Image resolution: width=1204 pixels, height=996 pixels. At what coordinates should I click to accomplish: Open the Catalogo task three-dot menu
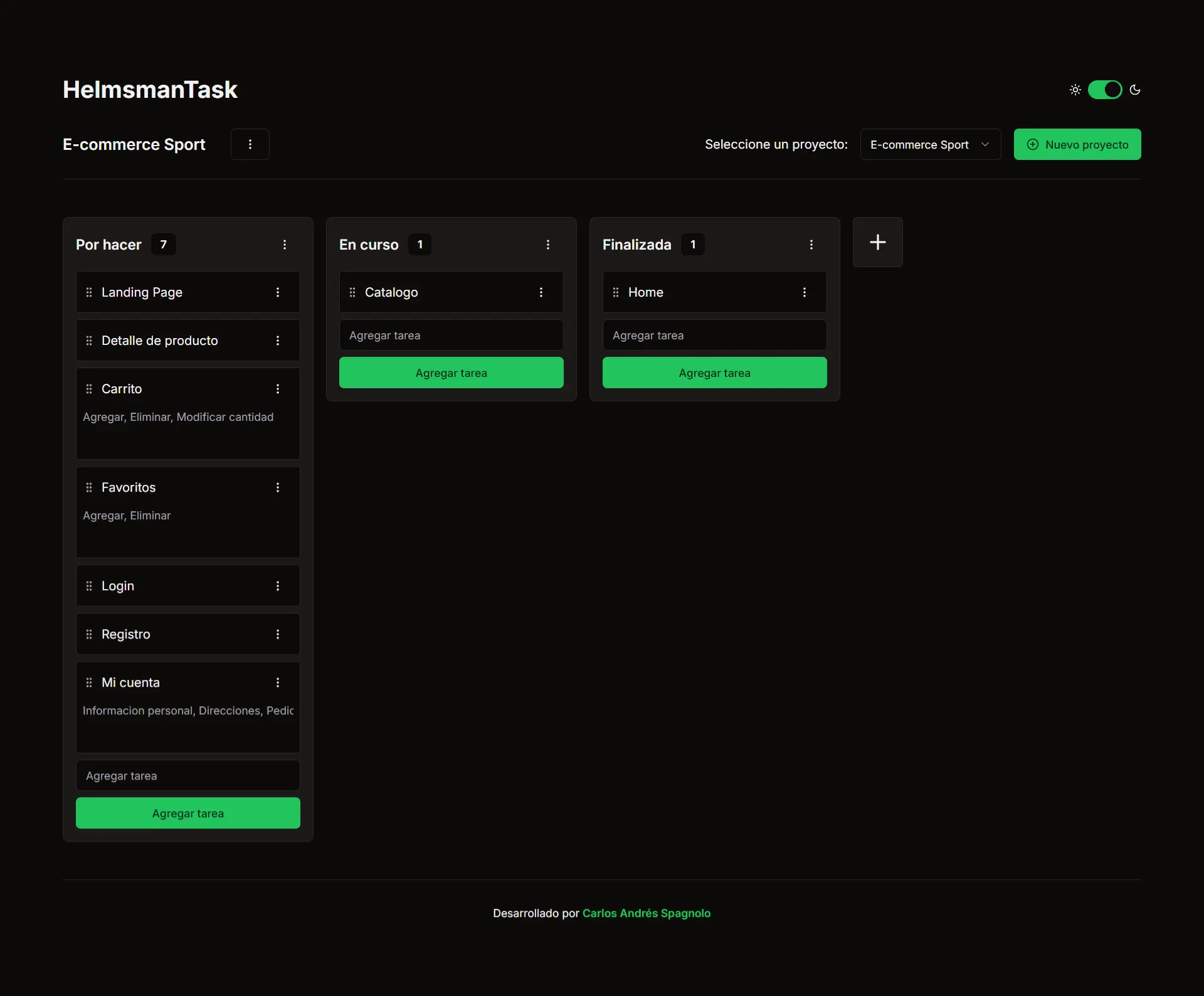click(541, 292)
